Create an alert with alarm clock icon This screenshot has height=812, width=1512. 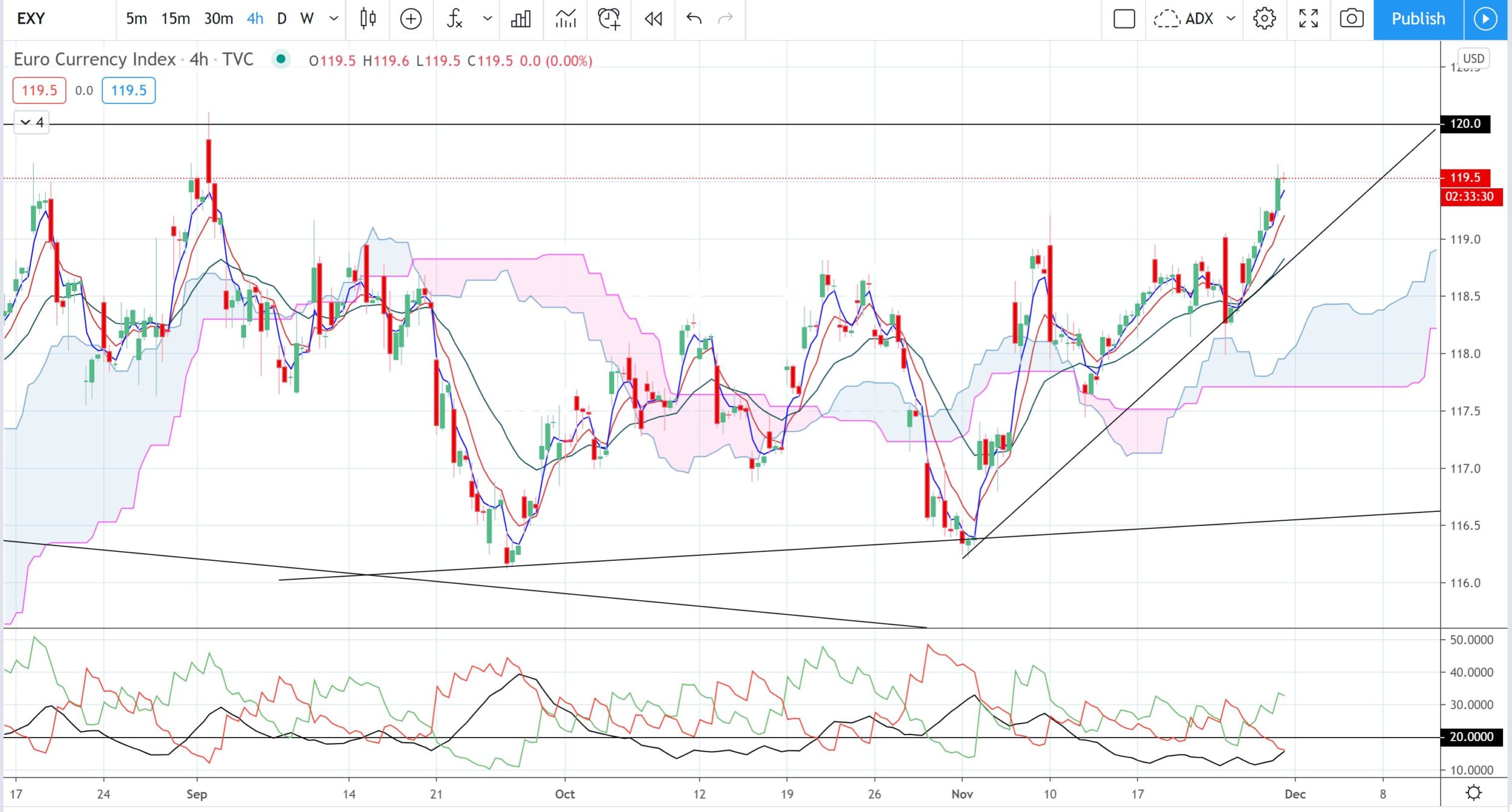(609, 19)
